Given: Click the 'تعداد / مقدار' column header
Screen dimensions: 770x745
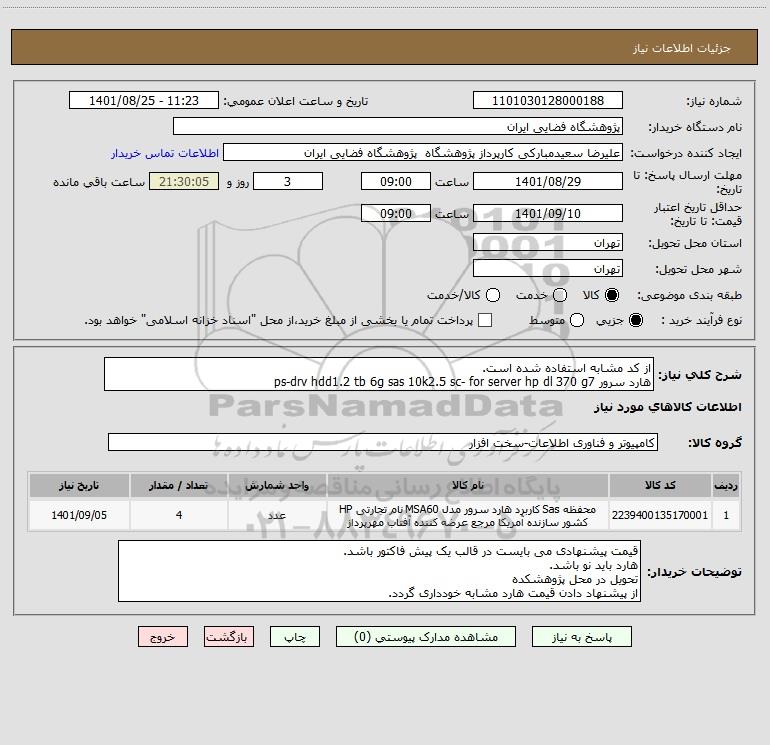Looking at the screenshot, I should [x=179, y=485].
